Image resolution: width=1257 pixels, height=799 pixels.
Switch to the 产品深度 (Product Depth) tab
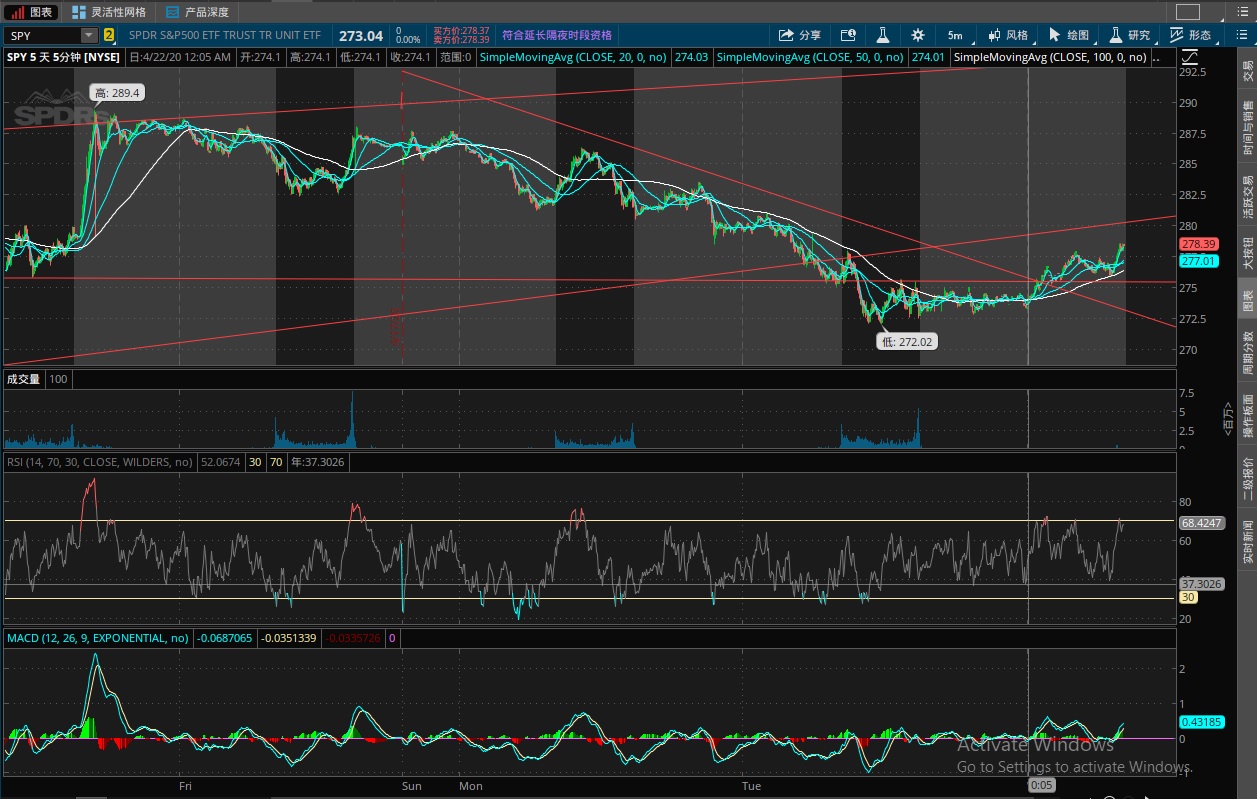pyautogui.click(x=198, y=12)
